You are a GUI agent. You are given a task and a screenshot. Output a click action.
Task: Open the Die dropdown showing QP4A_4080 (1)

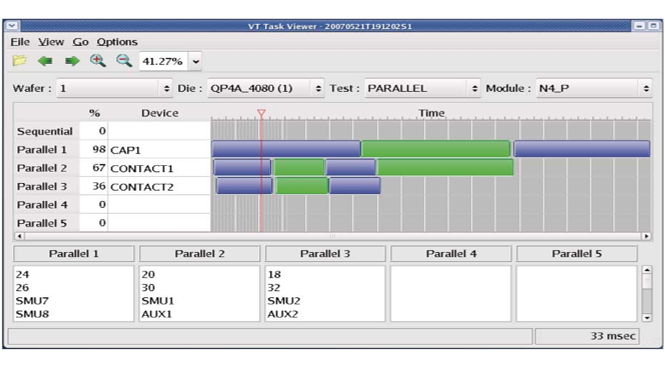[x=265, y=88]
